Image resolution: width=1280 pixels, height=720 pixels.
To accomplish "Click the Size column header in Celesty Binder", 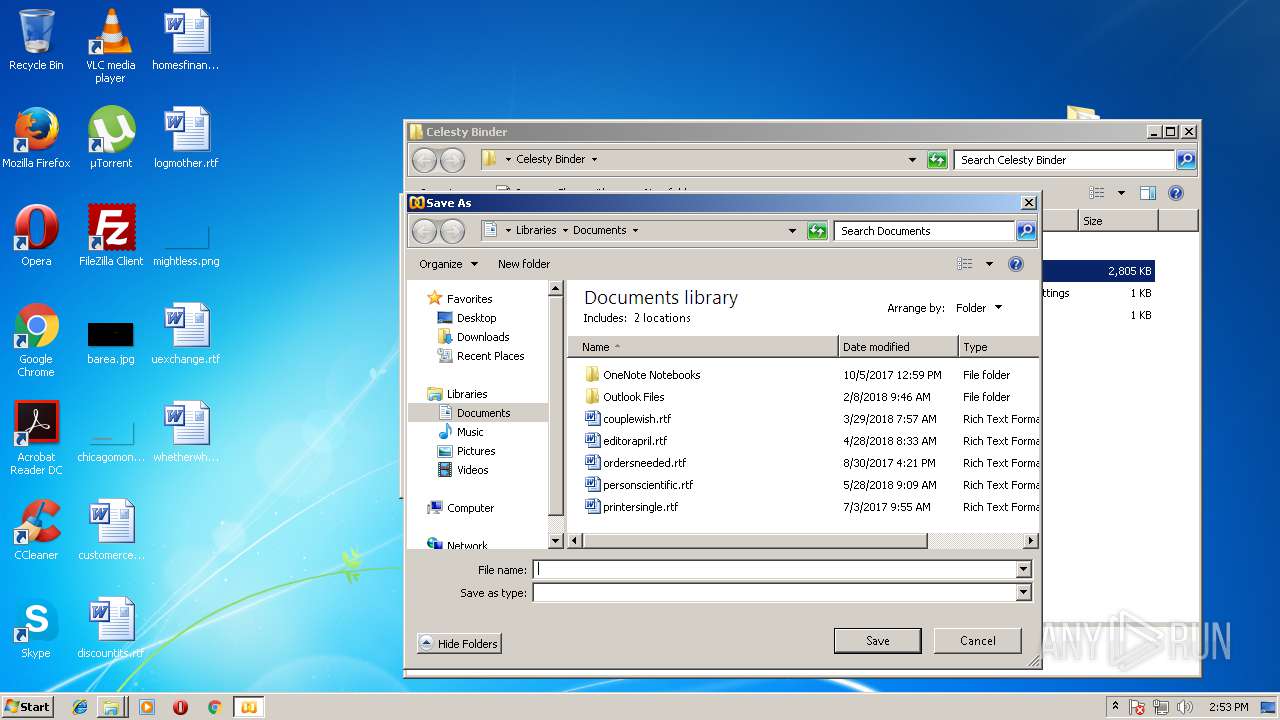I will pos(1118,221).
